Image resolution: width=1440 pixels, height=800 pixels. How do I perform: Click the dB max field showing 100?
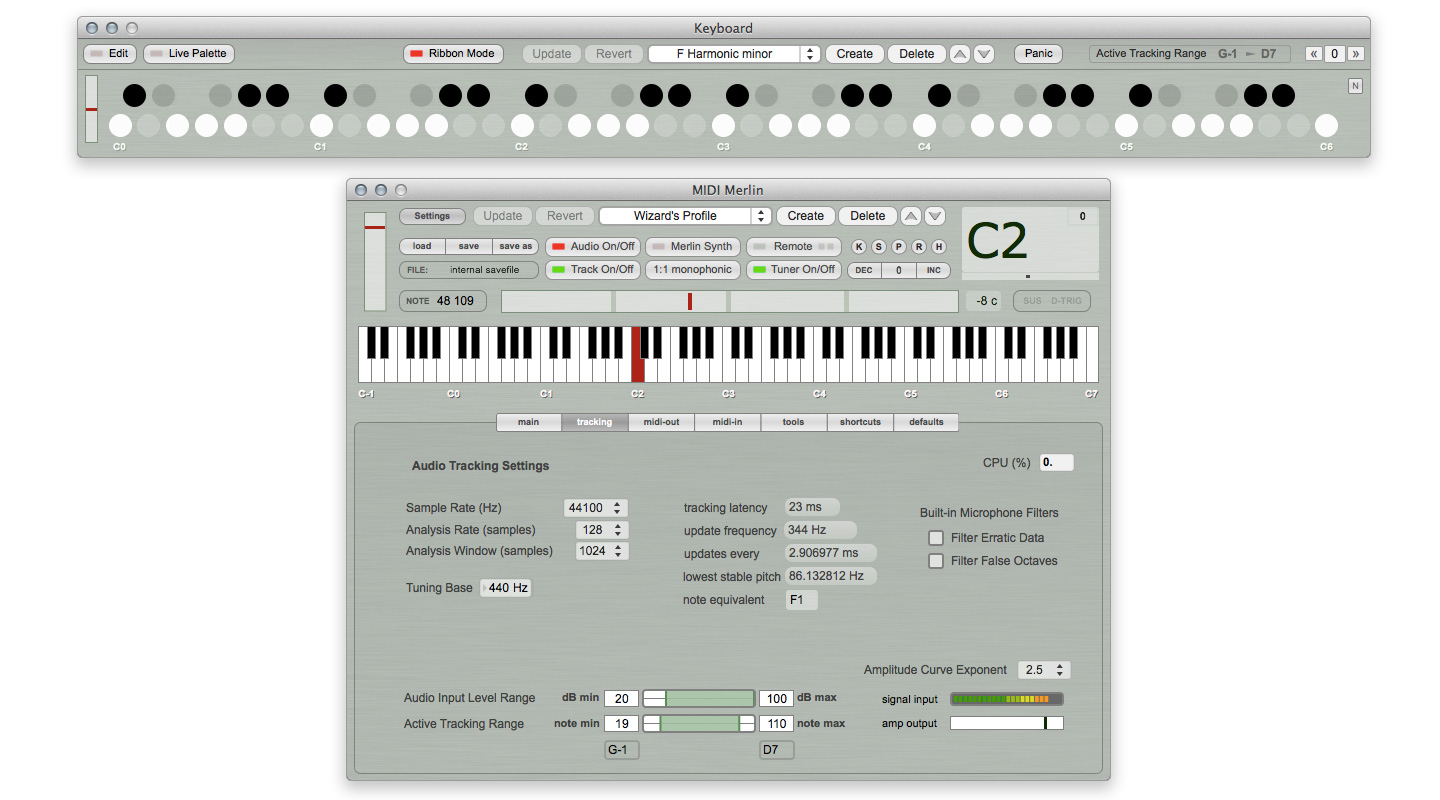776,698
